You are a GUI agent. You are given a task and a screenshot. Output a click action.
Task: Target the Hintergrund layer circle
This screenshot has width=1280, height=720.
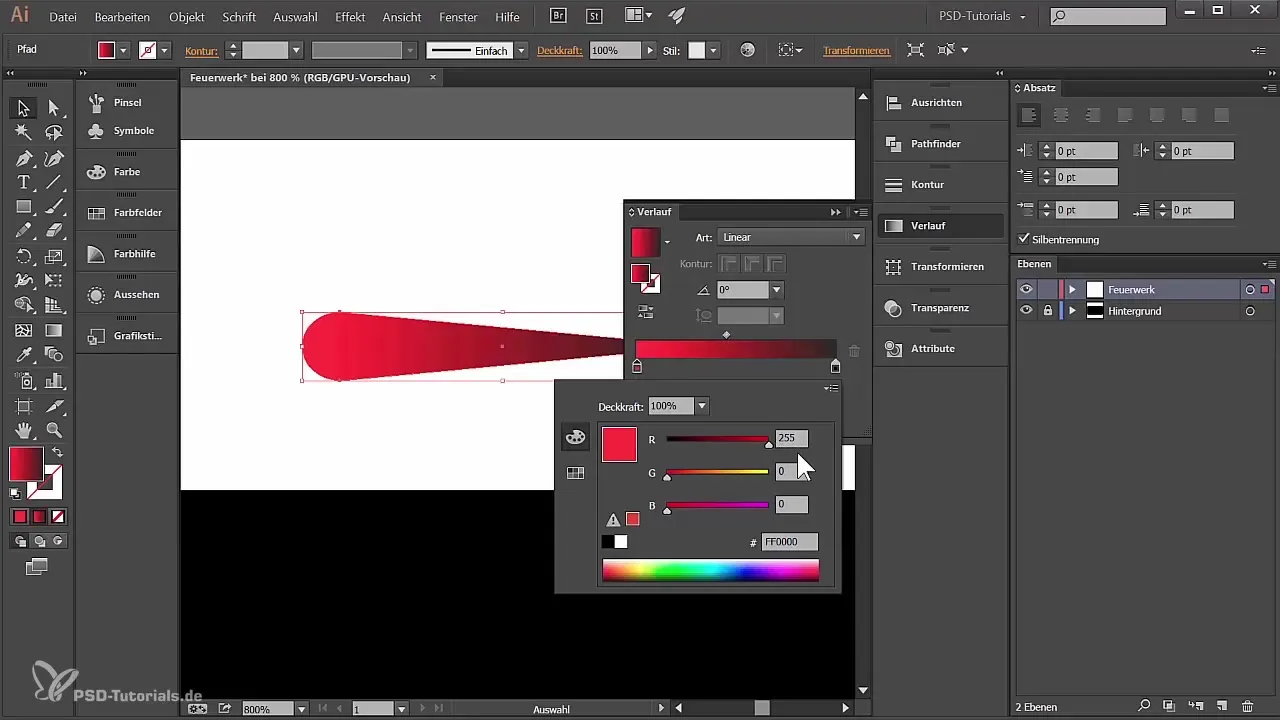click(1250, 311)
